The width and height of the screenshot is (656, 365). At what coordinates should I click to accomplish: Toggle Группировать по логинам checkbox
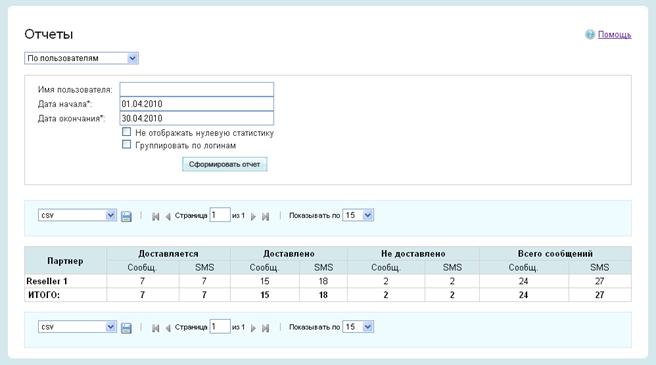[126, 144]
